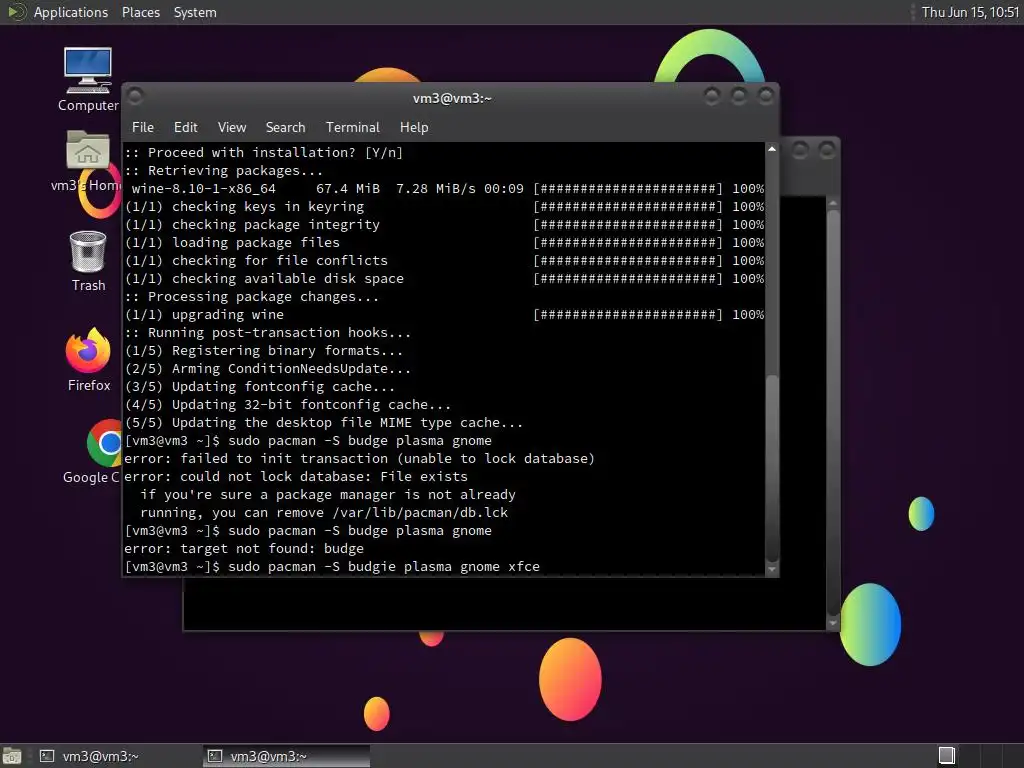Open the Computer desktop icon
This screenshot has height=768, width=1024.
[x=88, y=79]
